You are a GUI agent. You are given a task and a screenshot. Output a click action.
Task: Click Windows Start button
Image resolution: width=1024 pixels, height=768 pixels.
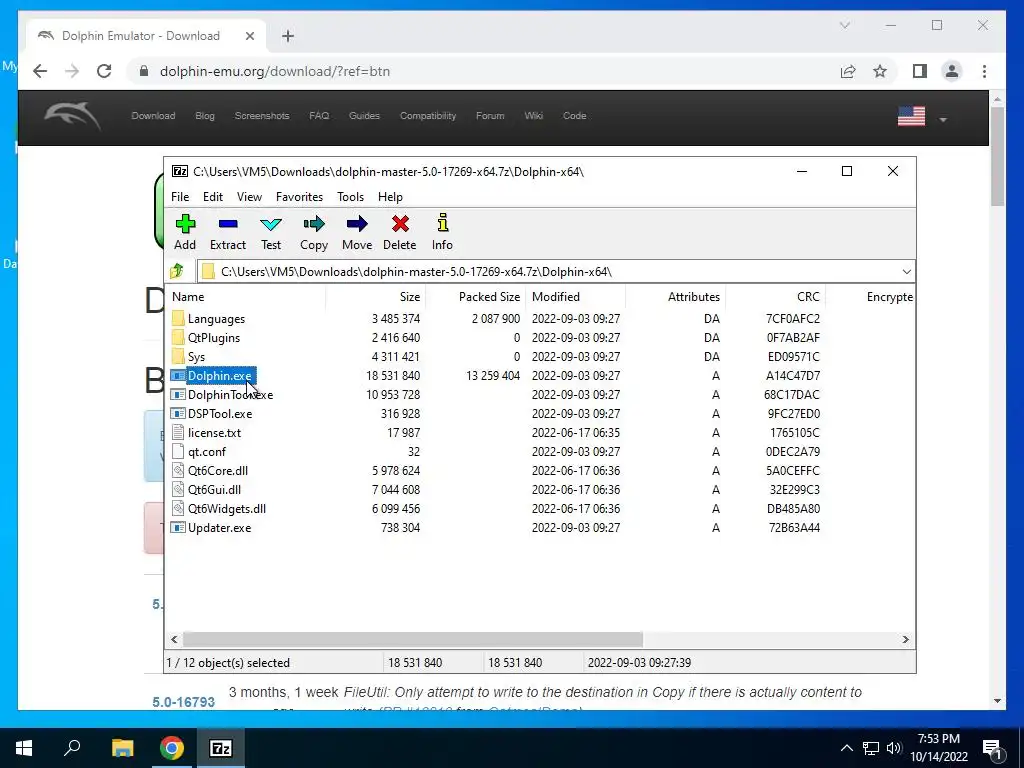(x=24, y=748)
